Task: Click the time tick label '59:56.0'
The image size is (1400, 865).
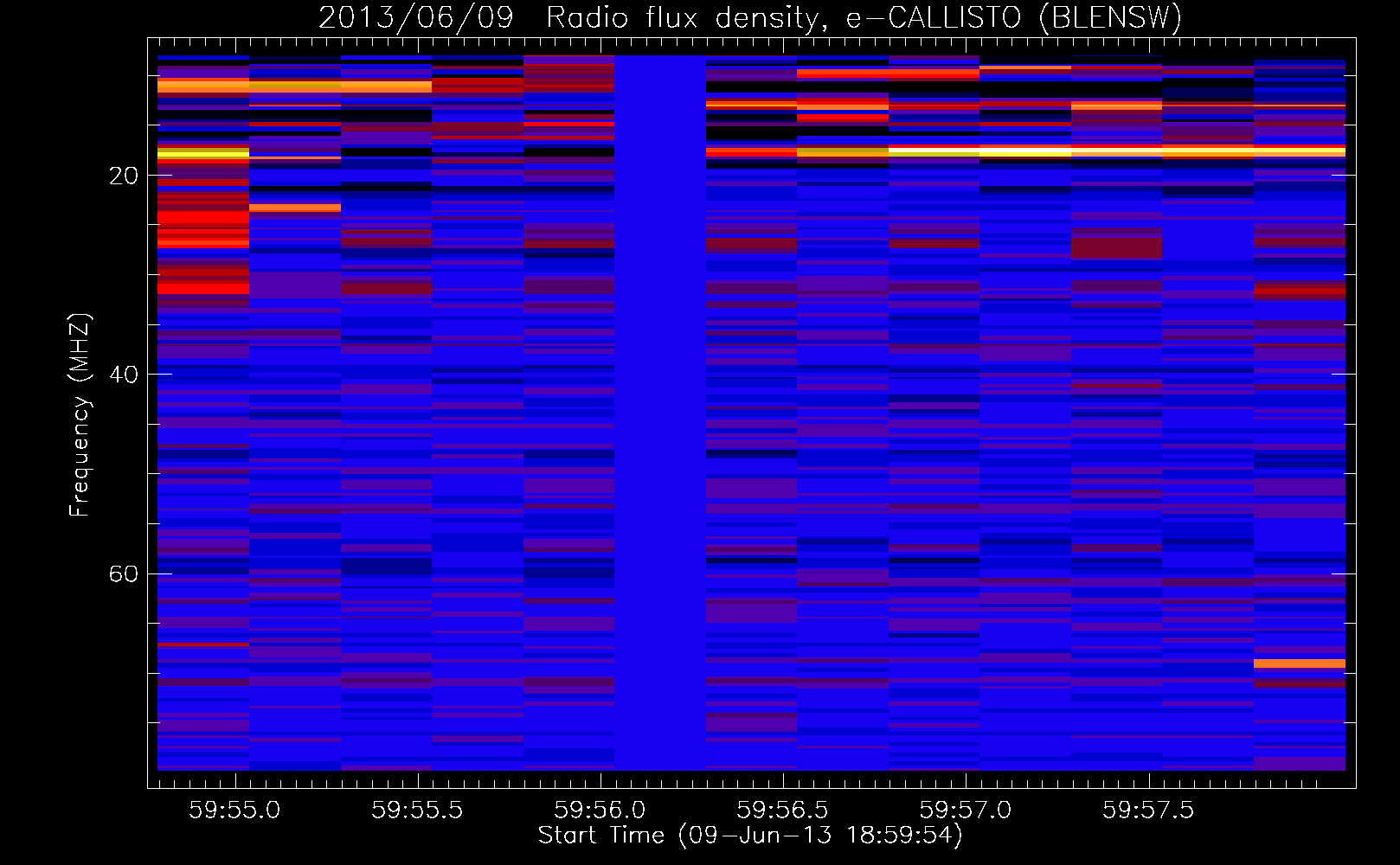Action: pos(600,811)
